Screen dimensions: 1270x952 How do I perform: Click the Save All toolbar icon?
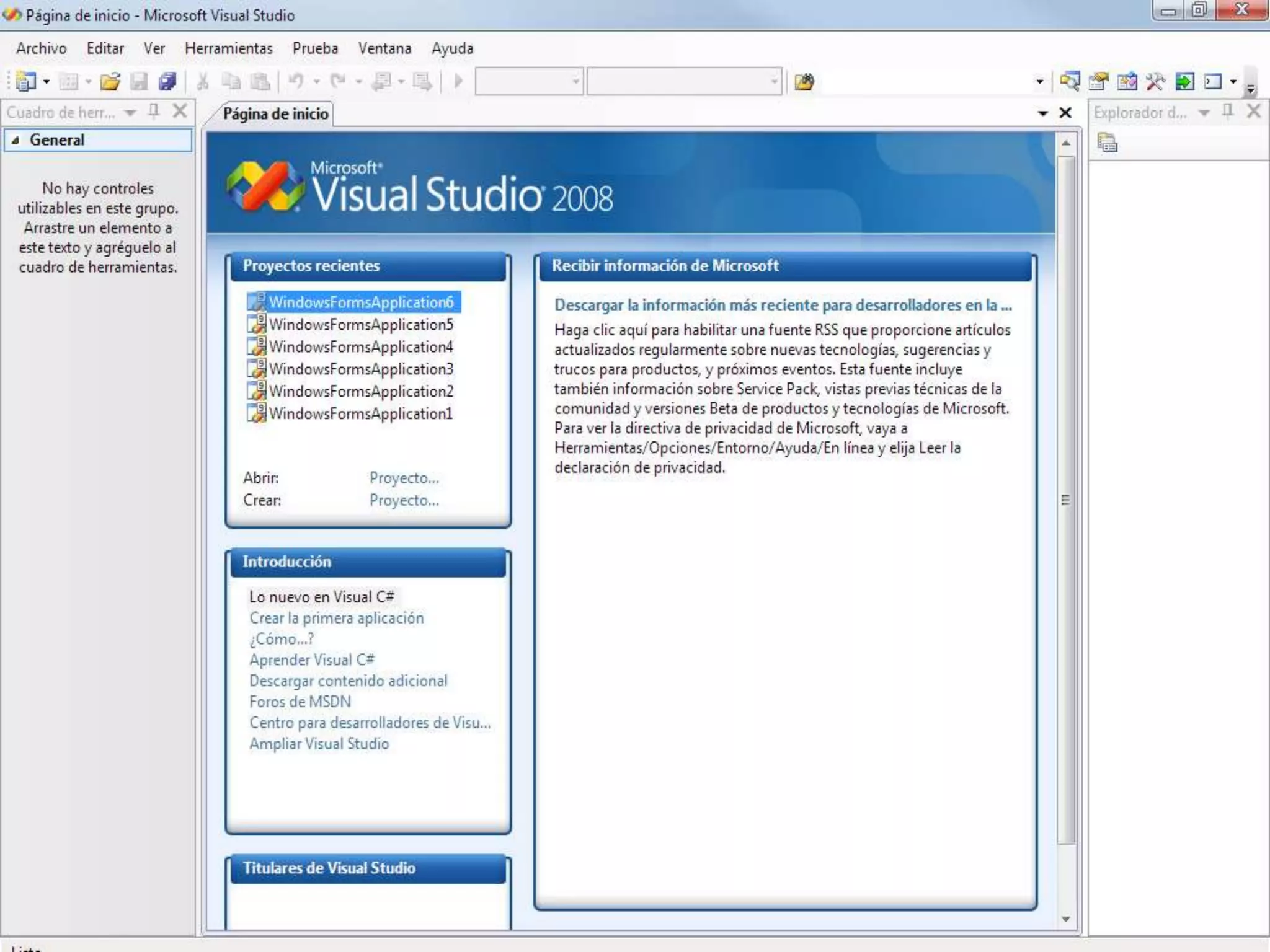tap(167, 81)
